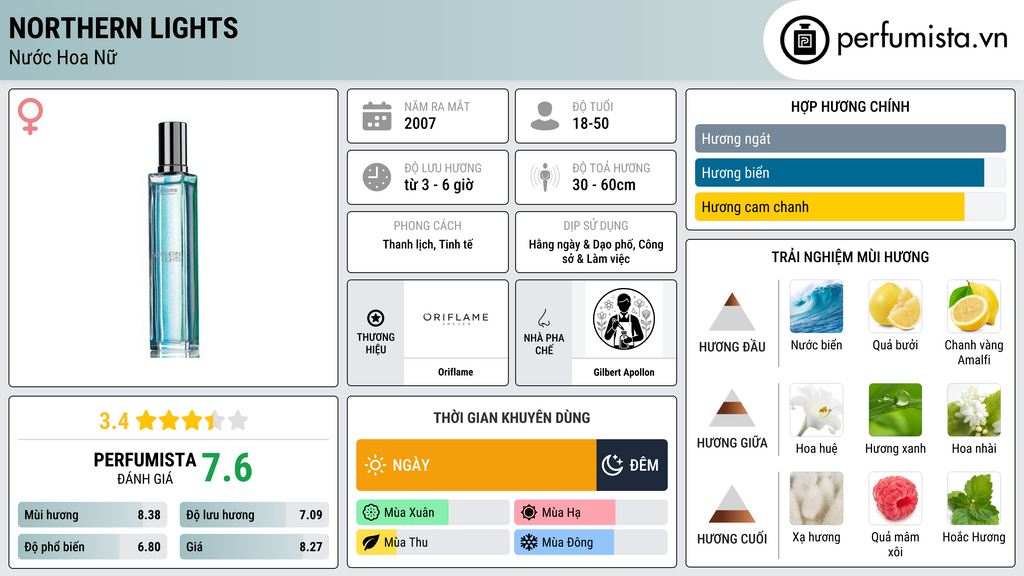Image resolution: width=1024 pixels, height=576 pixels.
Task: Open the Quả bưởi note image
Action: click(x=895, y=306)
